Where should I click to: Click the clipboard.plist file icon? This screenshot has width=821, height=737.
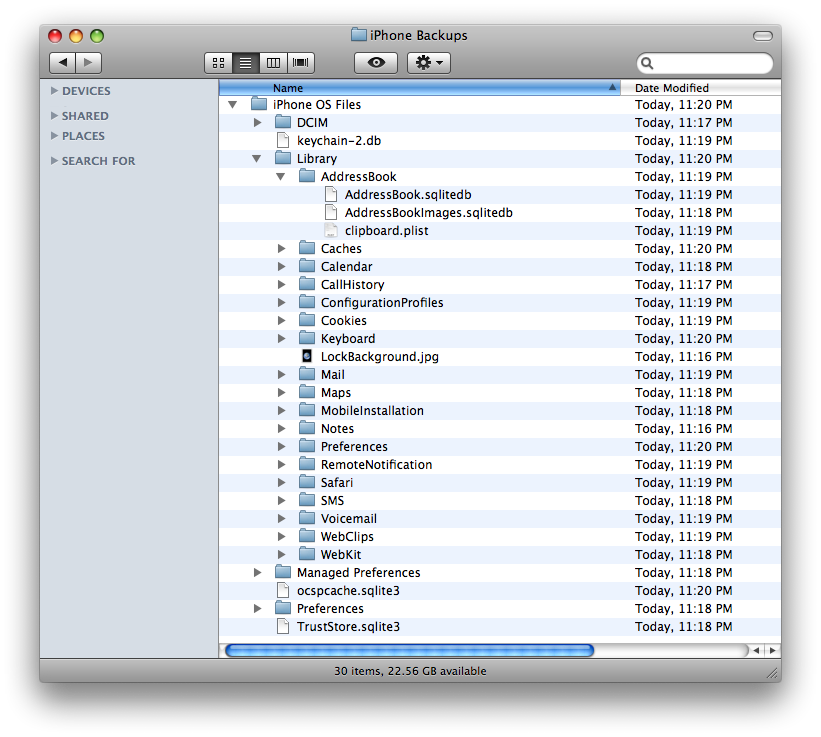pos(331,231)
